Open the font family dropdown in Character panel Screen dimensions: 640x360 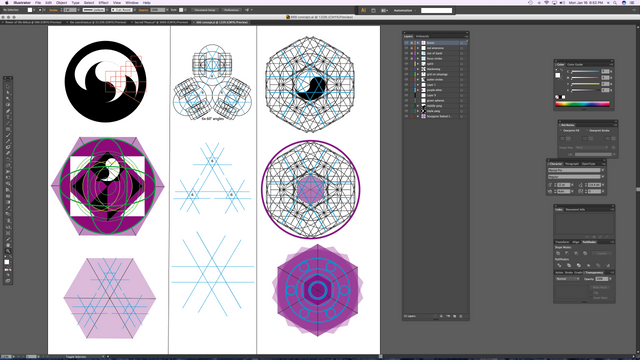(576, 170)
